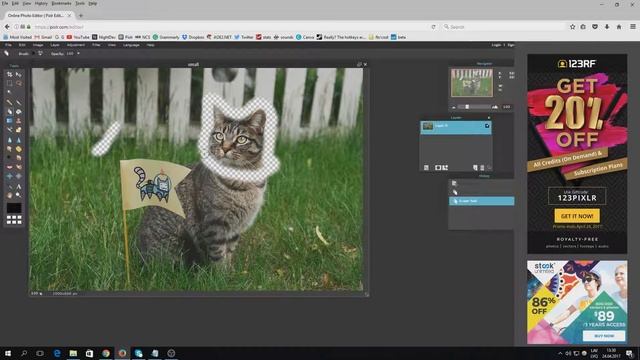Select the Sponge tool

coord(18,149)
